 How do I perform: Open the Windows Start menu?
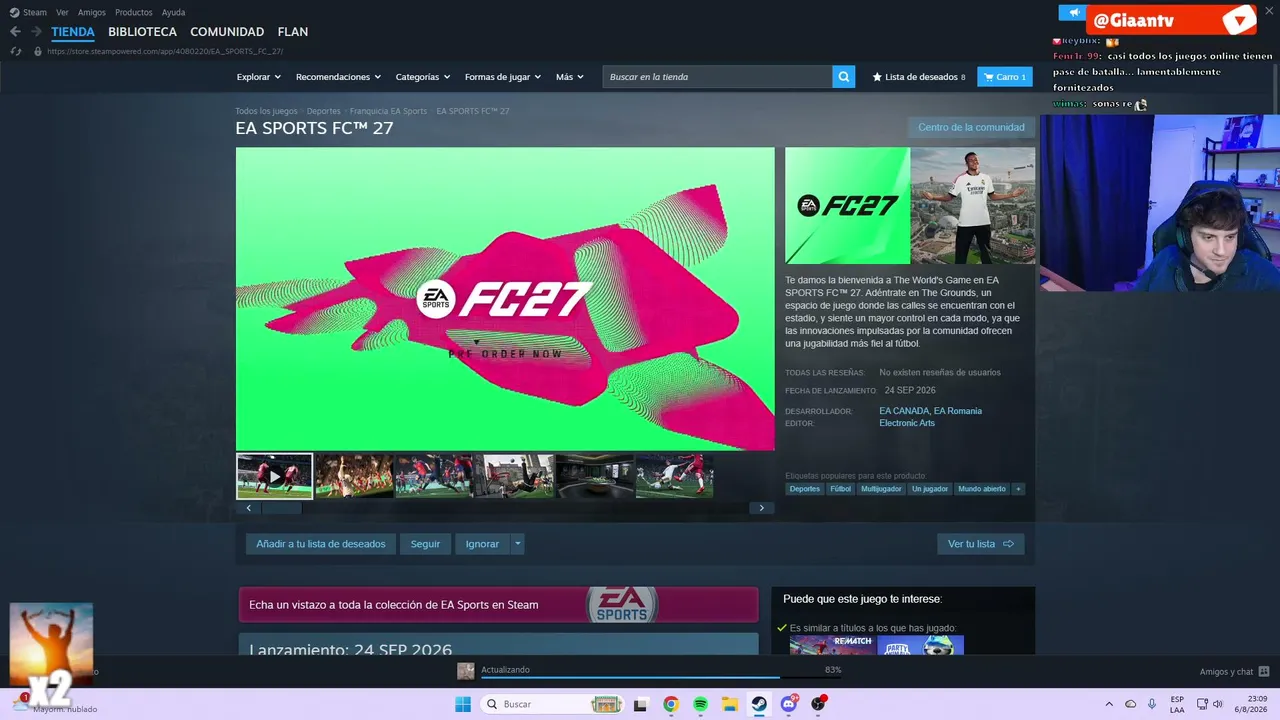463,704
